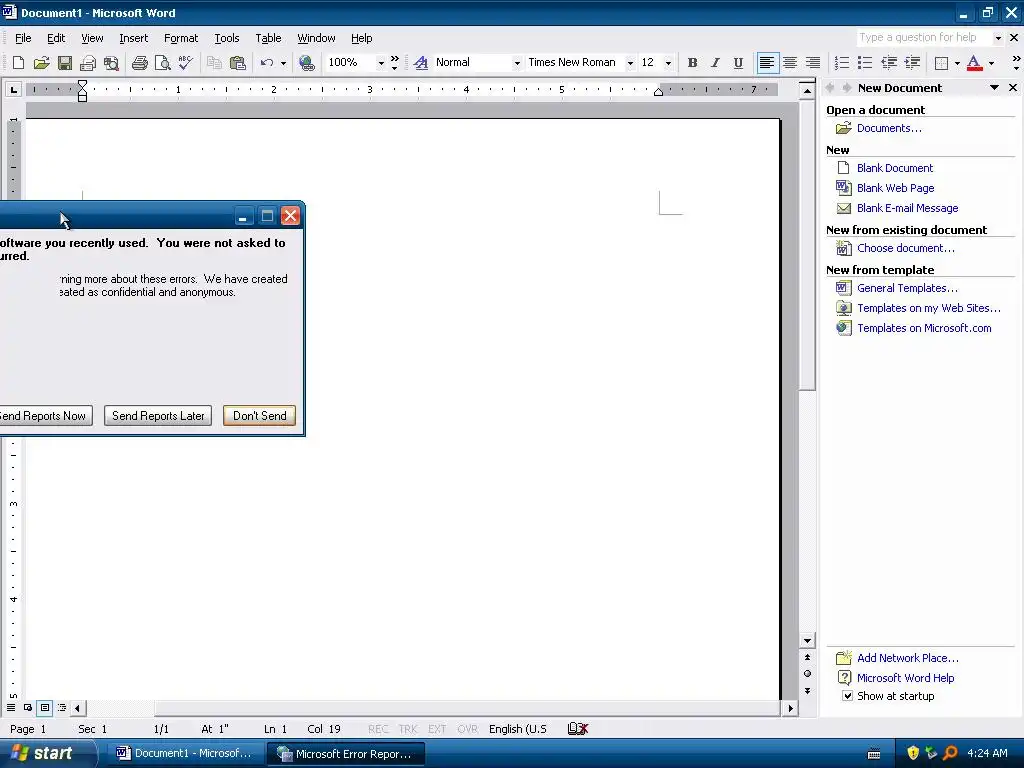The image size is (1024, 768).
Task: Click the Type a question for help box
Action: (x=924, y=38)
